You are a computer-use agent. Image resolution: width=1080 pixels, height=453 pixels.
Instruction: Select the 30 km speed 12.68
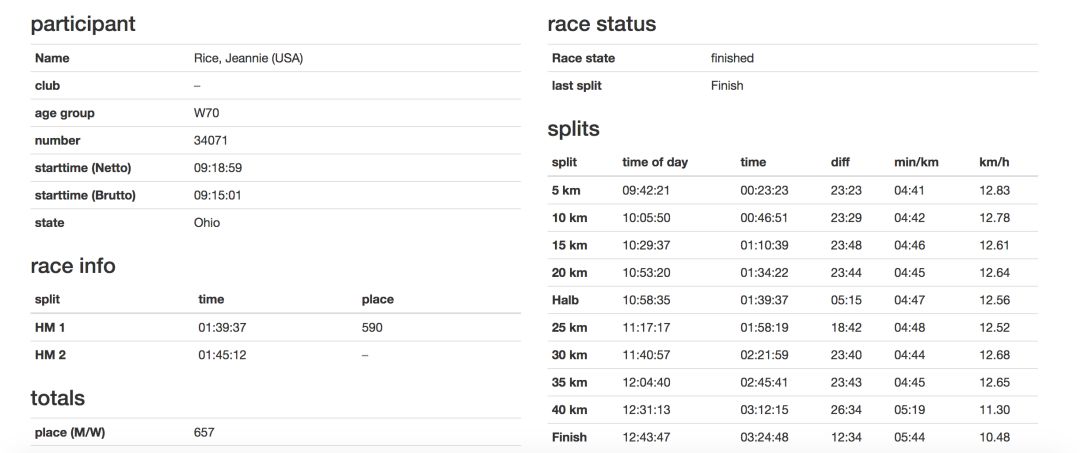[994, 355]
